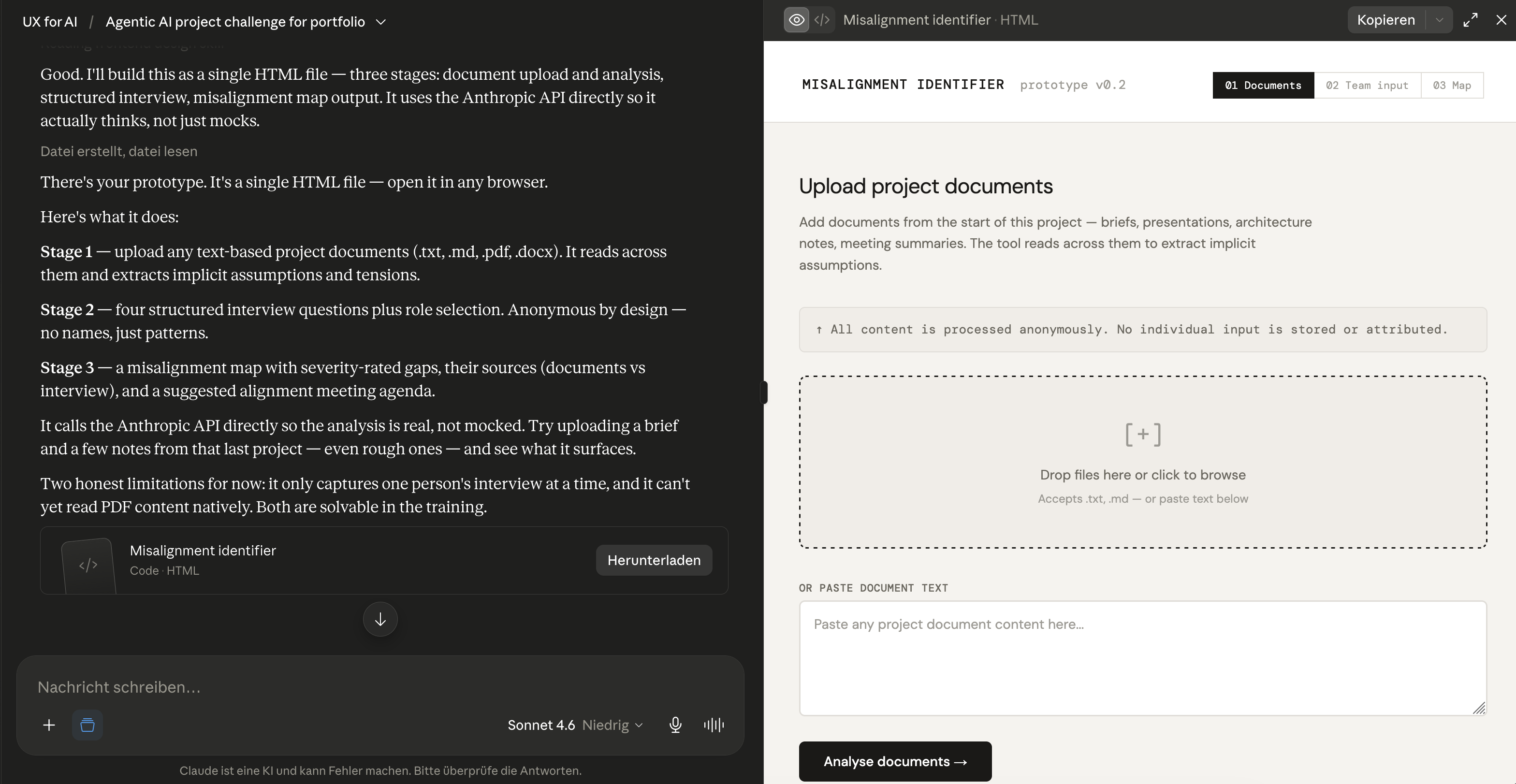1516x784 pixels.
Task: Click the prototype v0.2 label
Action: (1072, 85)
